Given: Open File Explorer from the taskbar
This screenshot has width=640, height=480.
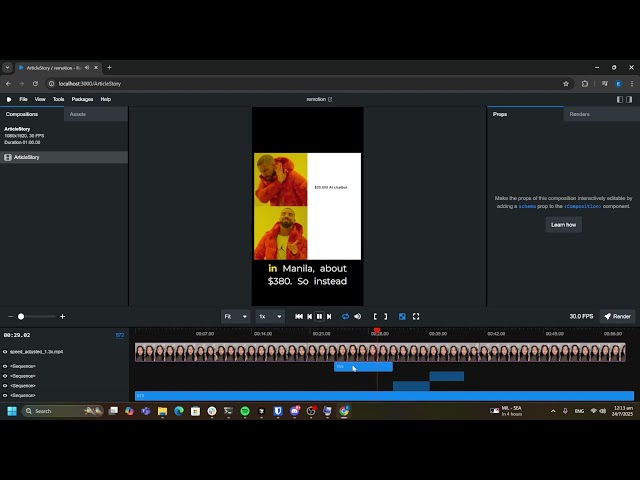Looking at the screenshot, I should 162,411.
